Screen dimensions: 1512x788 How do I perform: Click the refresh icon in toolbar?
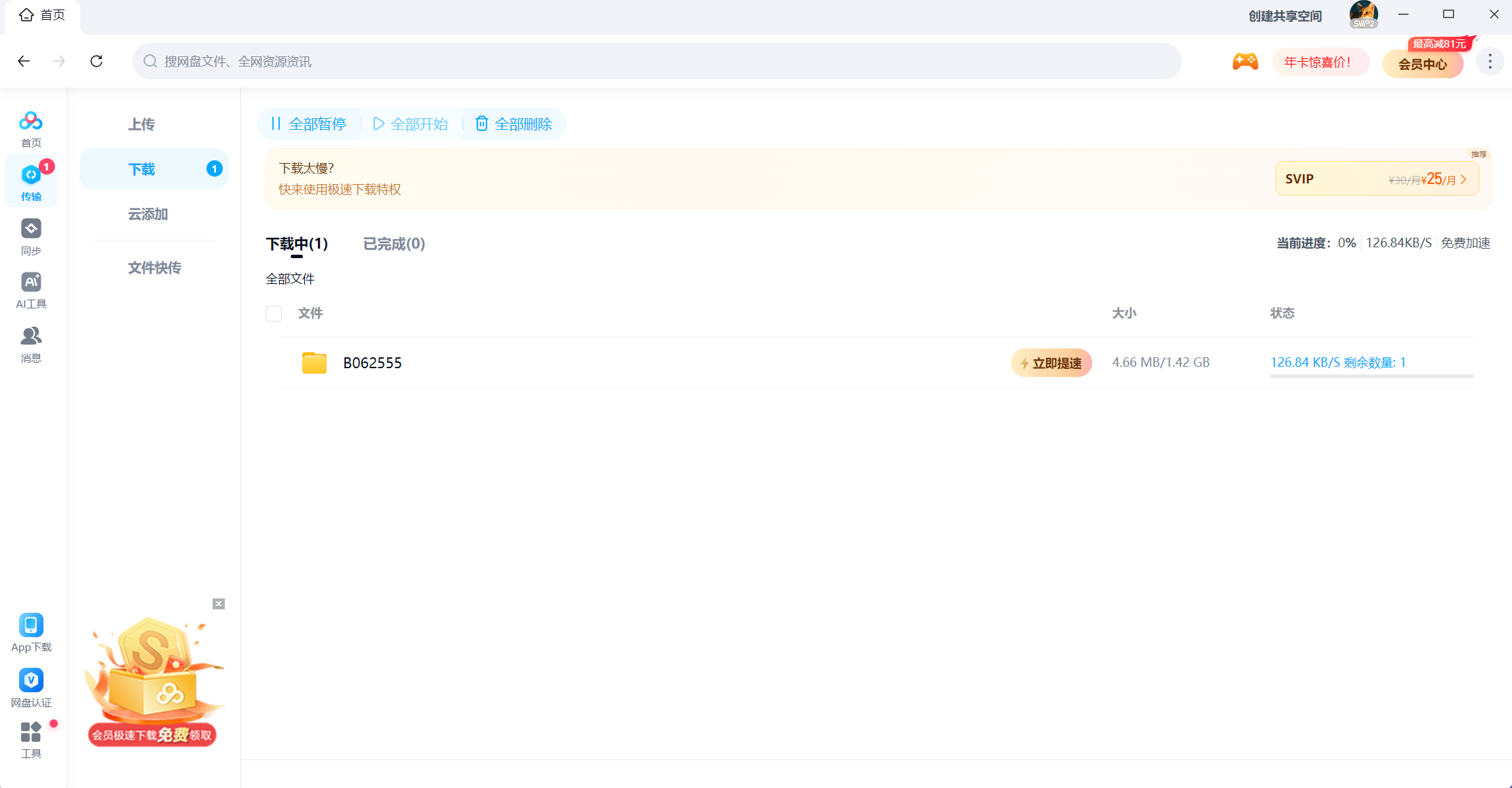click(x=96, y=61)
